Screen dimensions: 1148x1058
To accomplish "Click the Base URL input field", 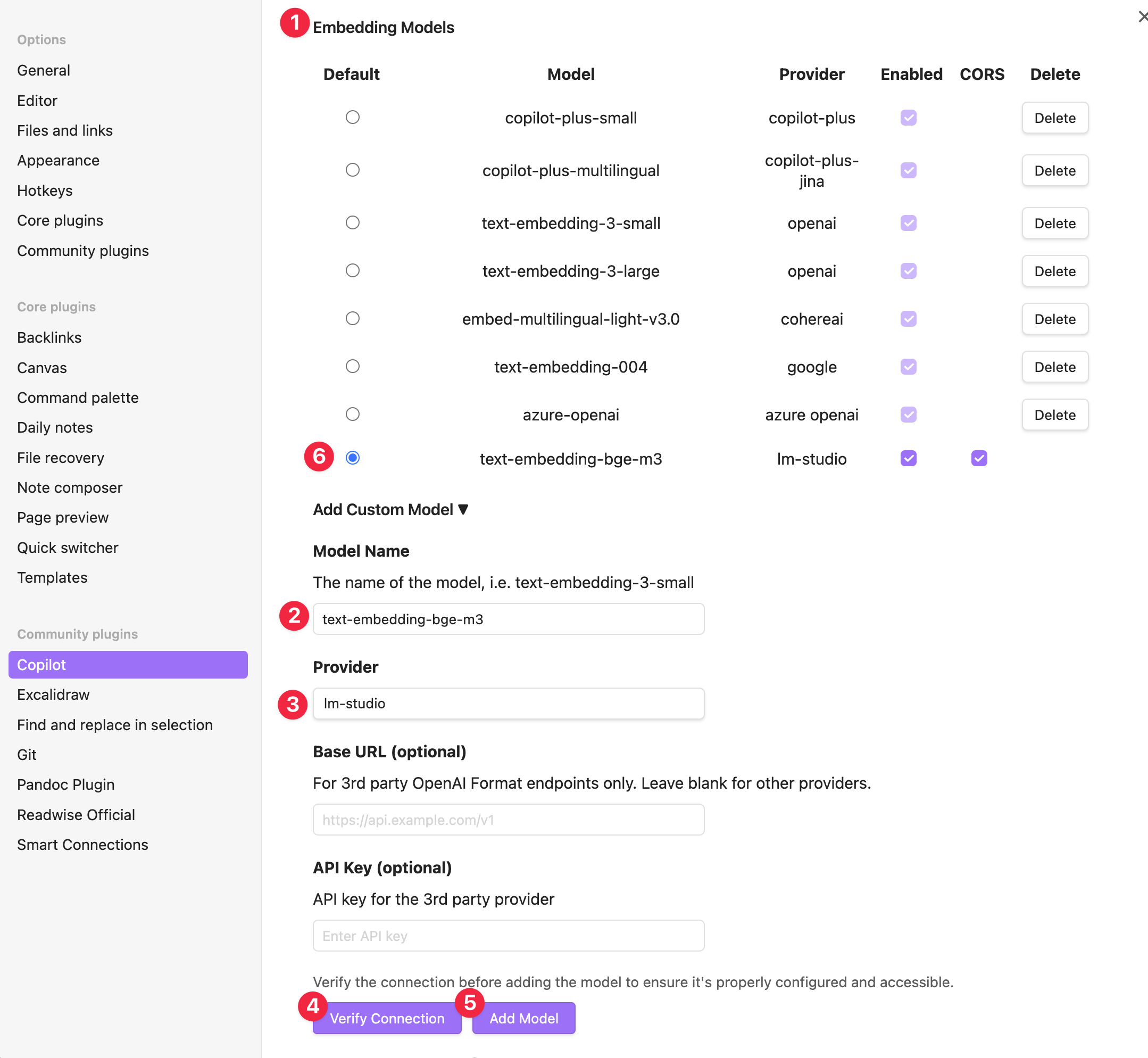I will [508, 820].
